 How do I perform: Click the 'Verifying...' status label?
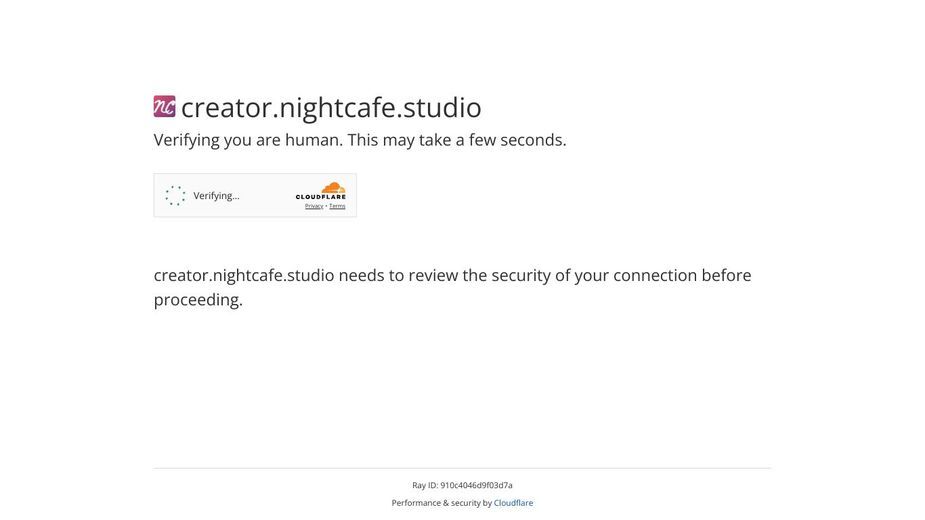217,196
